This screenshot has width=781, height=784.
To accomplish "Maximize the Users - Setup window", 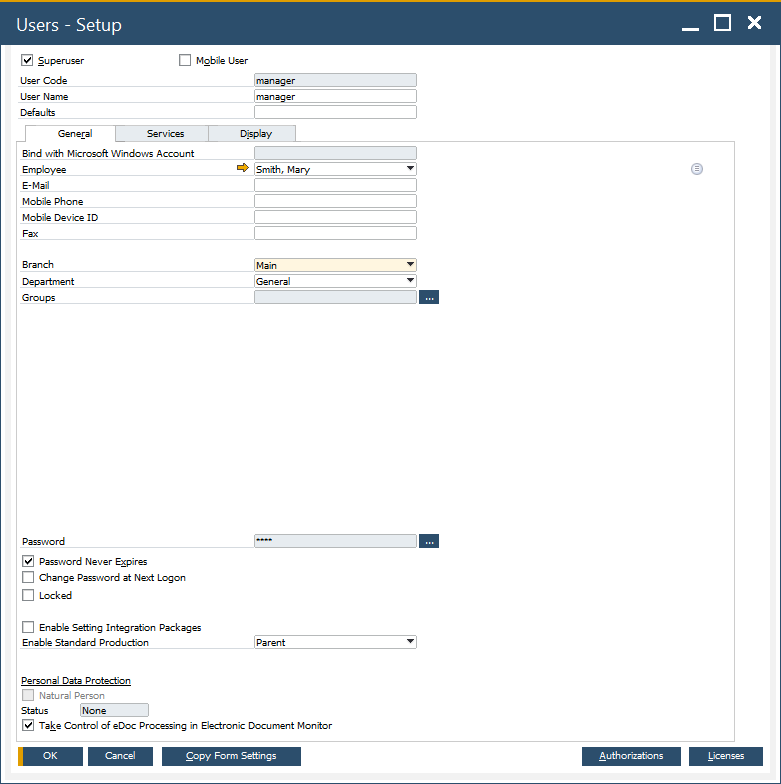I will [722, 23].
